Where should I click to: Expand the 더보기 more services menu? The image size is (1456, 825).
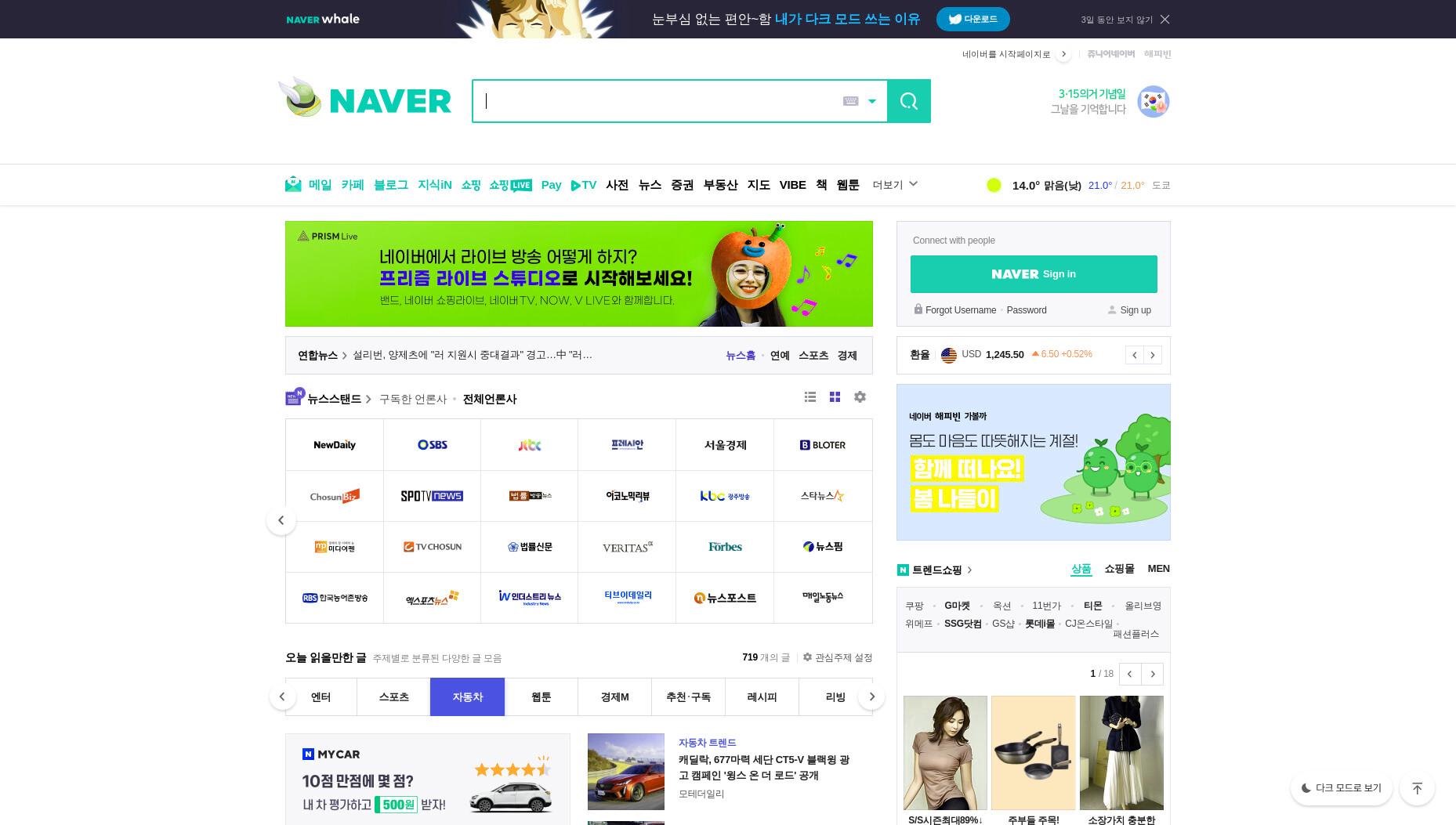pos(895,185)
